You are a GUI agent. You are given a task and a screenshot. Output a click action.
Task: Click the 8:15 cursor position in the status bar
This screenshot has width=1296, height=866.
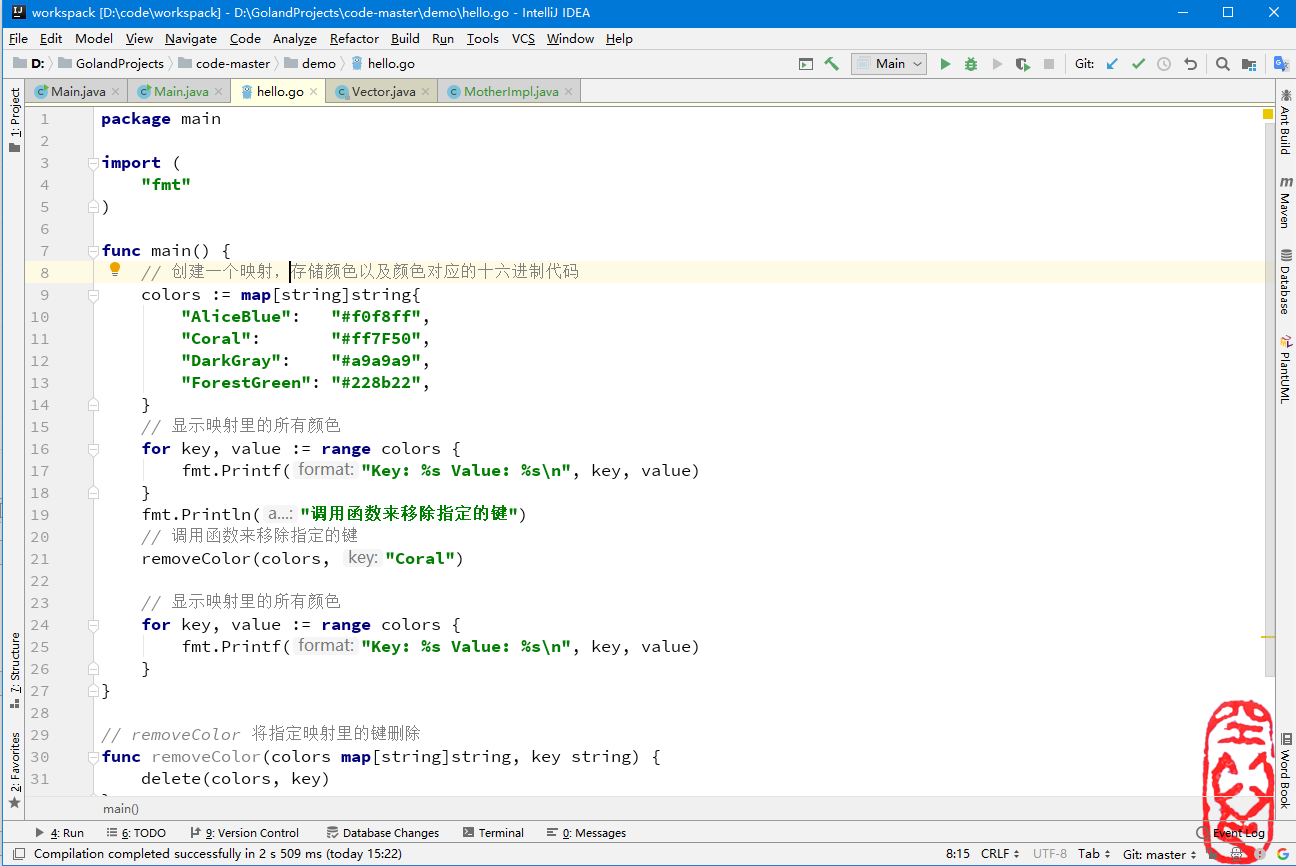click(x=958, y=854)
